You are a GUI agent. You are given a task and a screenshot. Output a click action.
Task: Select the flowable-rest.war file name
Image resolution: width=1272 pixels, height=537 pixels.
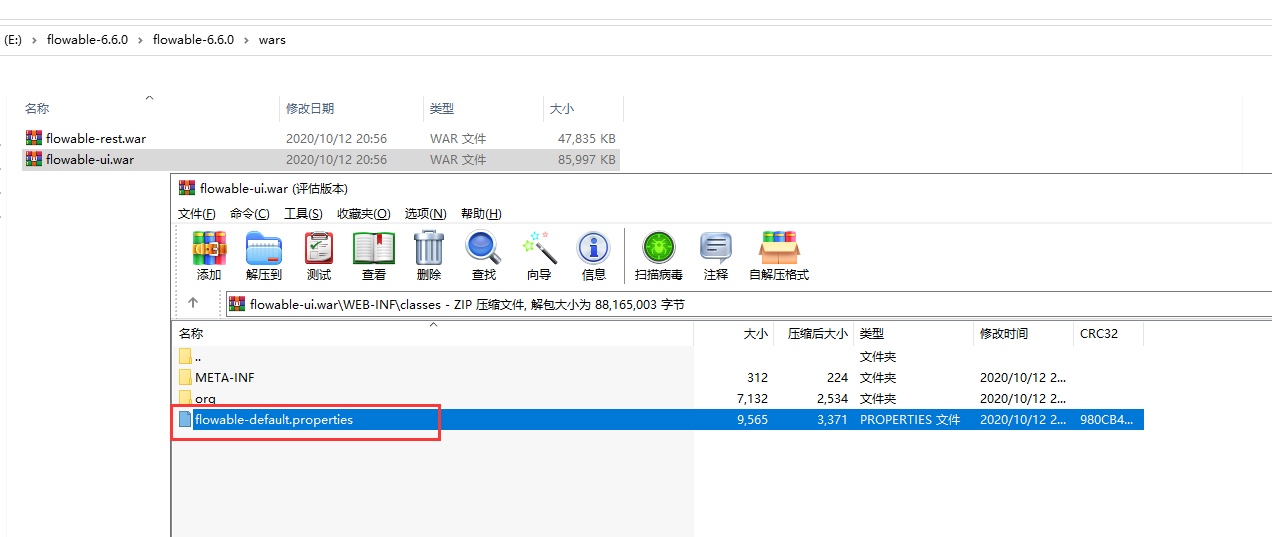(96, 138)
